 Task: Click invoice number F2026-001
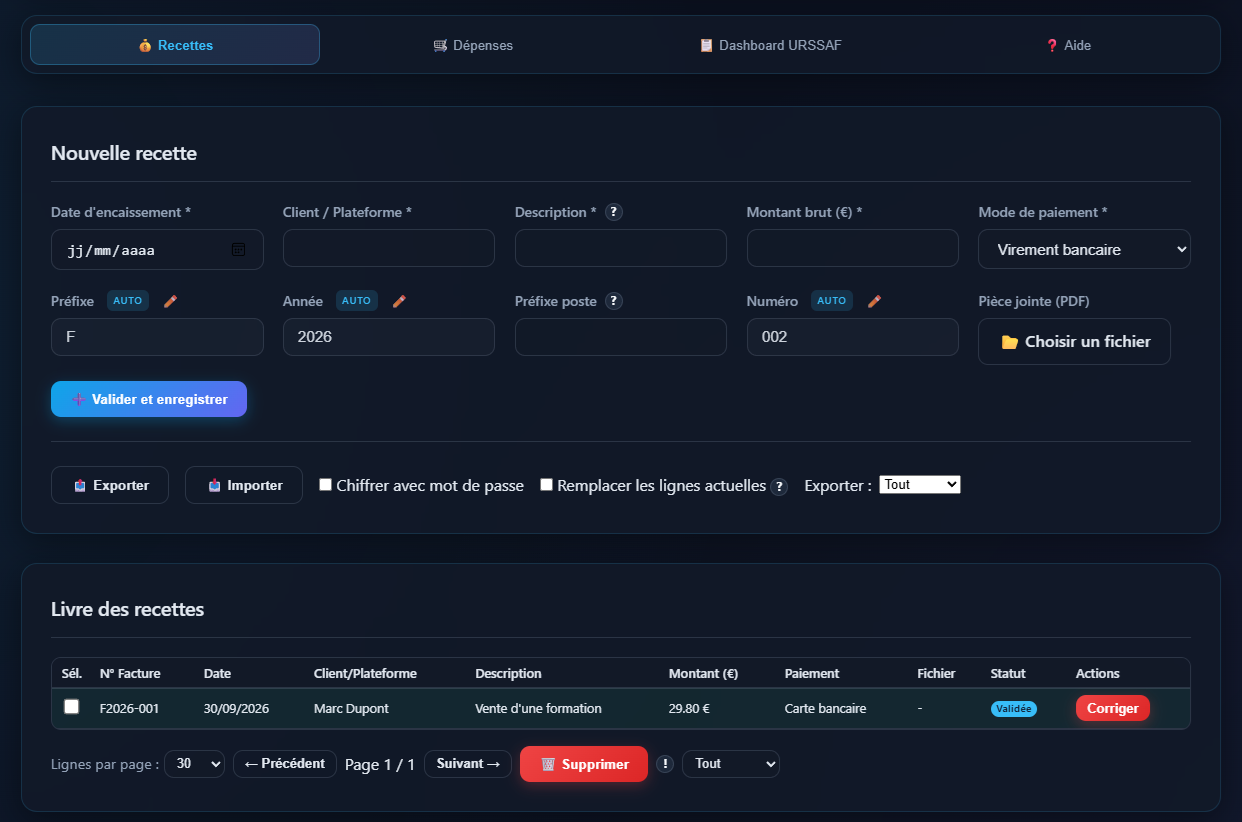(129, 708)
